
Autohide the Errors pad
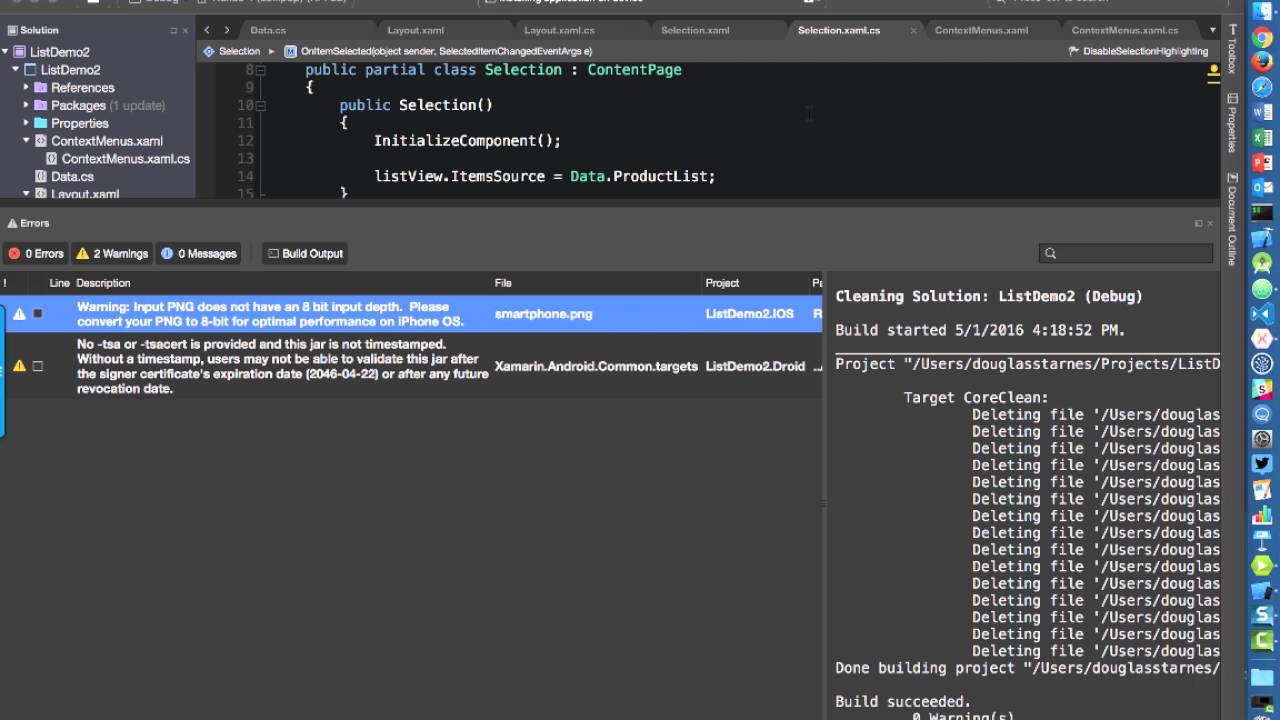(x=1198, y=223)
